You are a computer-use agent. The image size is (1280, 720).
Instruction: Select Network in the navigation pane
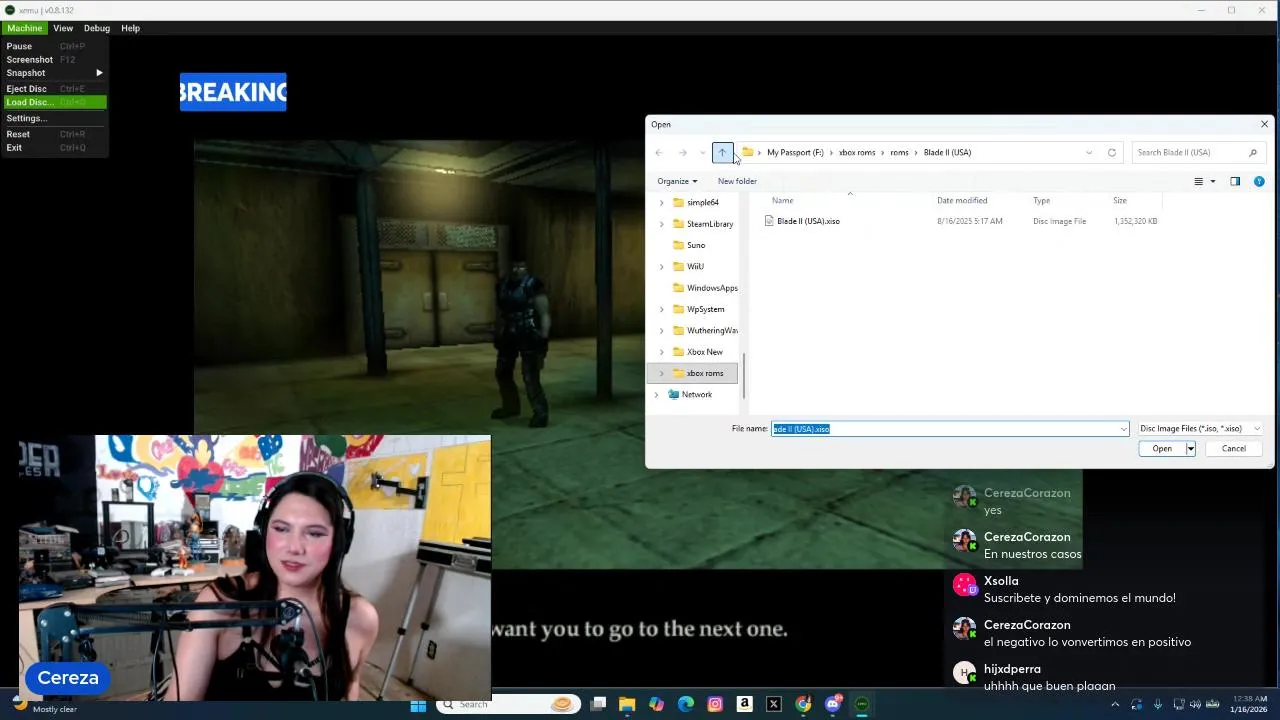point(696,394)
